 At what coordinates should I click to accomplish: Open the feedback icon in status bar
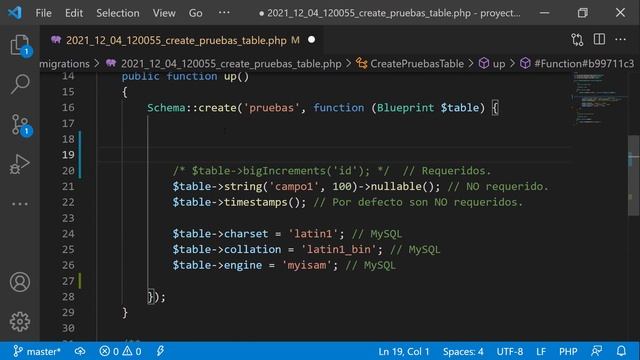pos(596,351)
